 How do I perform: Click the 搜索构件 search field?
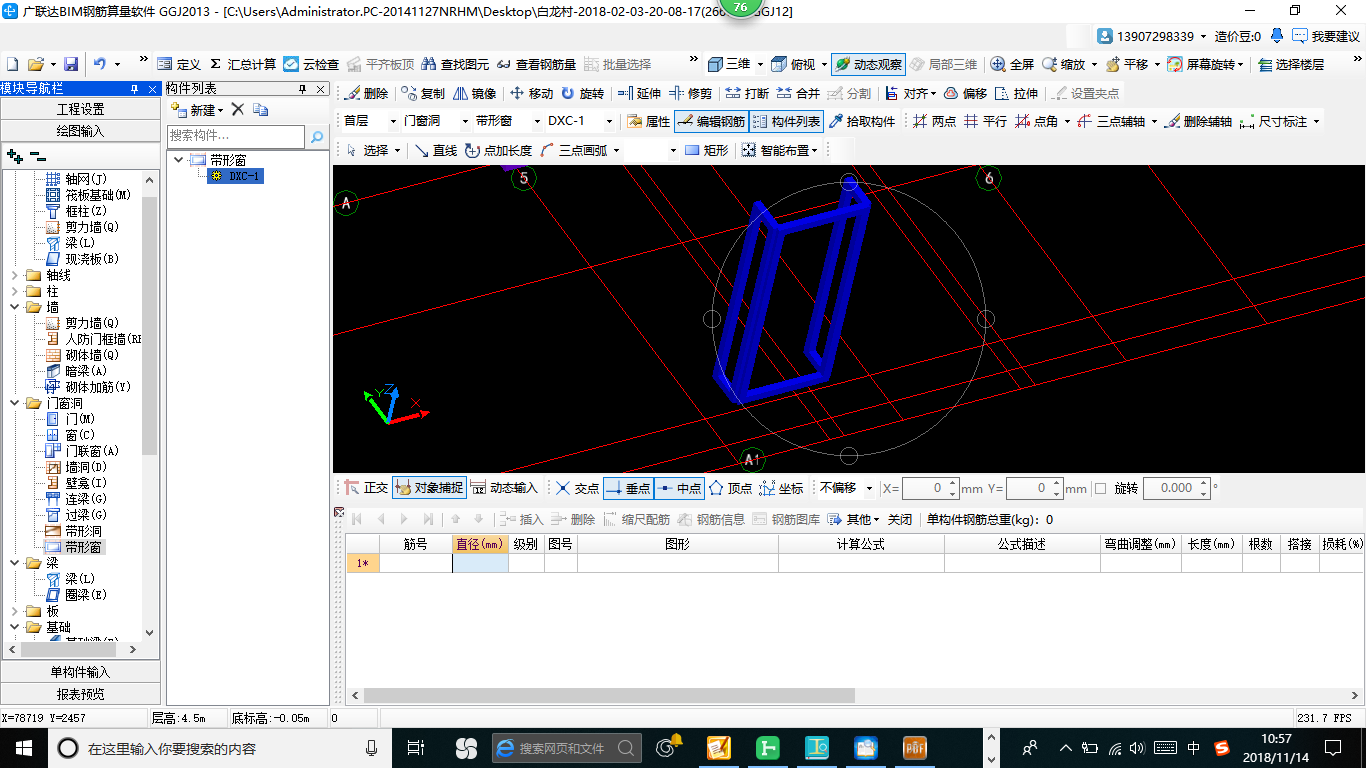point(235,135)
